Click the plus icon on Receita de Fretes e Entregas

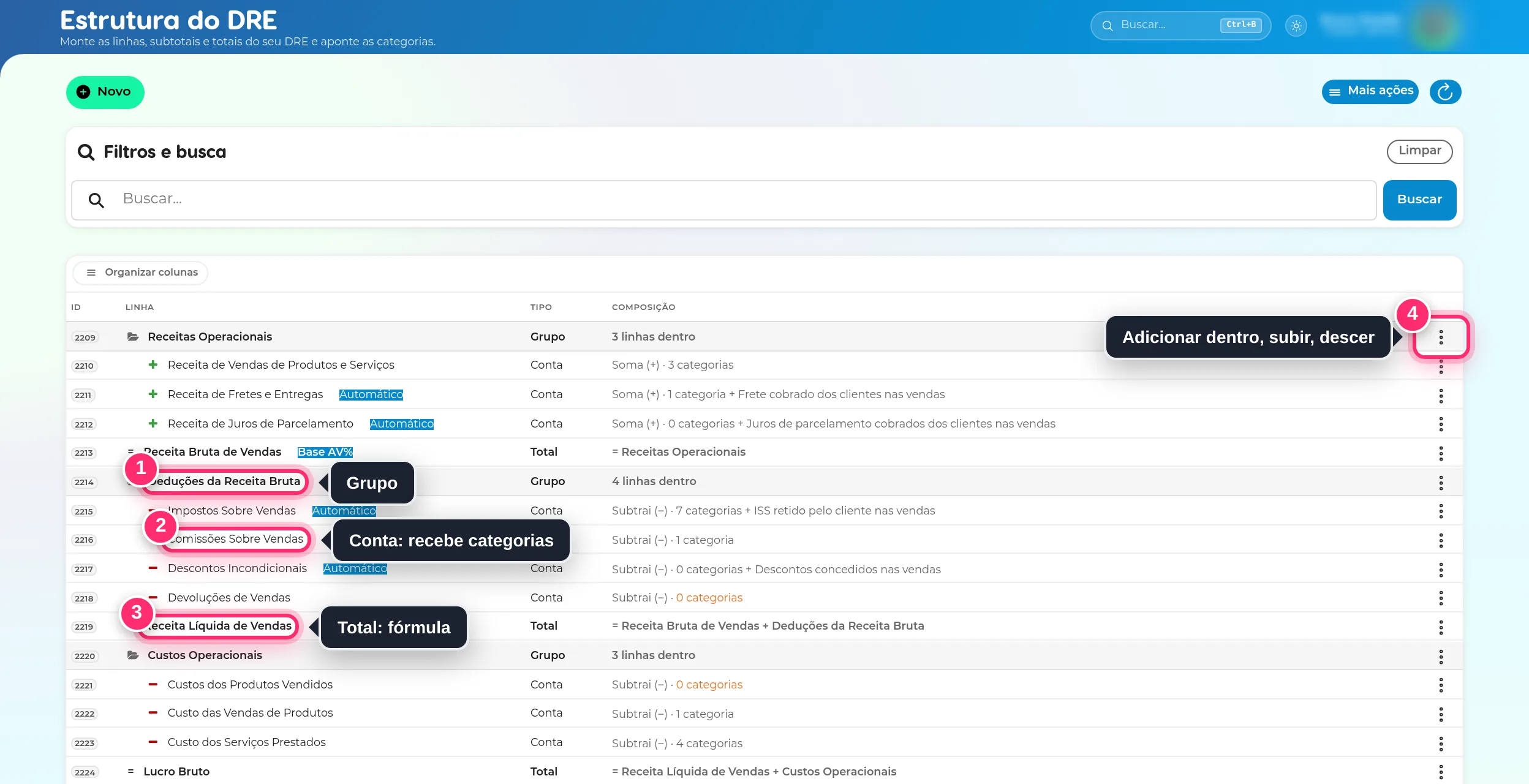[x=153, y=394]
